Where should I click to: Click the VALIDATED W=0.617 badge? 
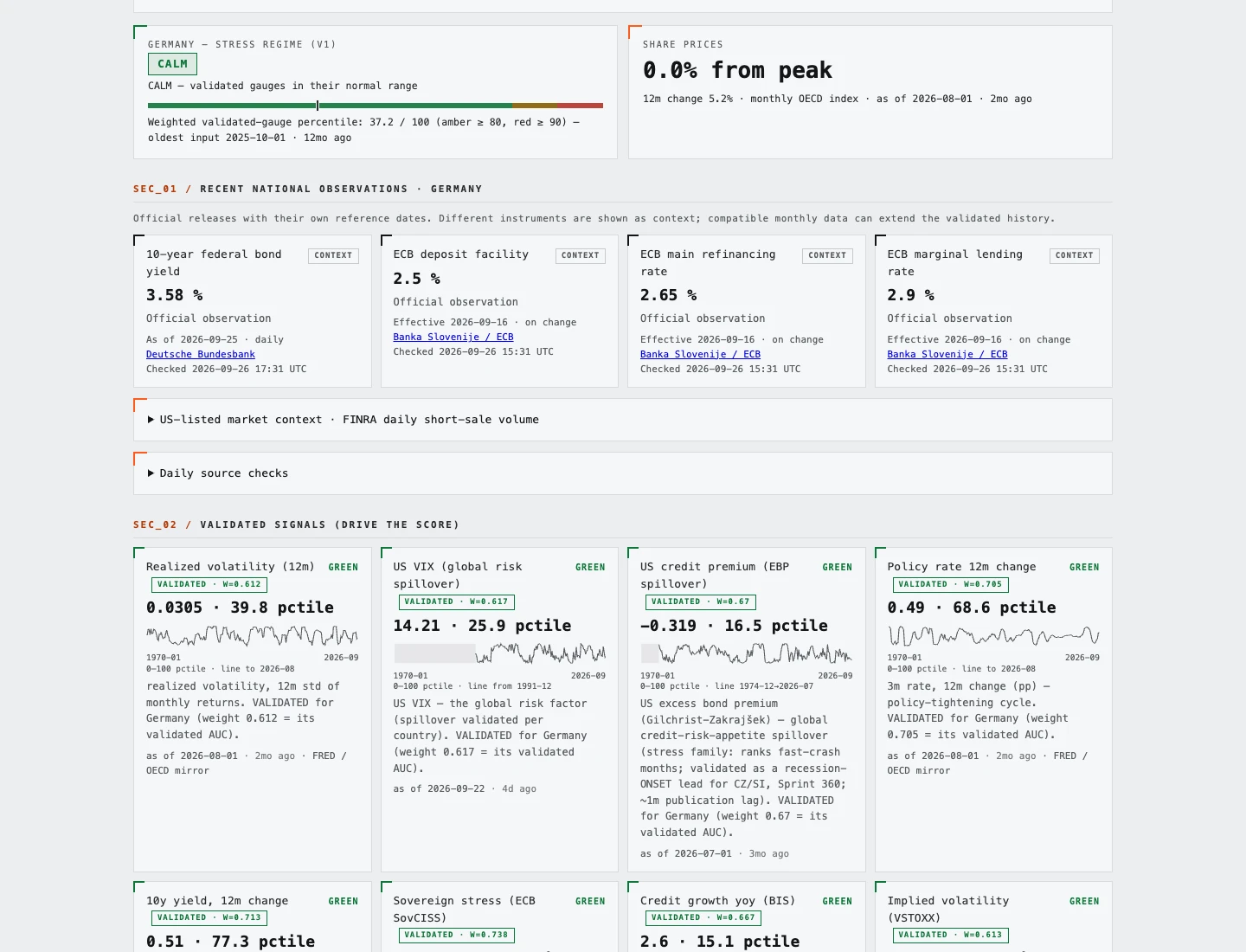pos(457,602)
